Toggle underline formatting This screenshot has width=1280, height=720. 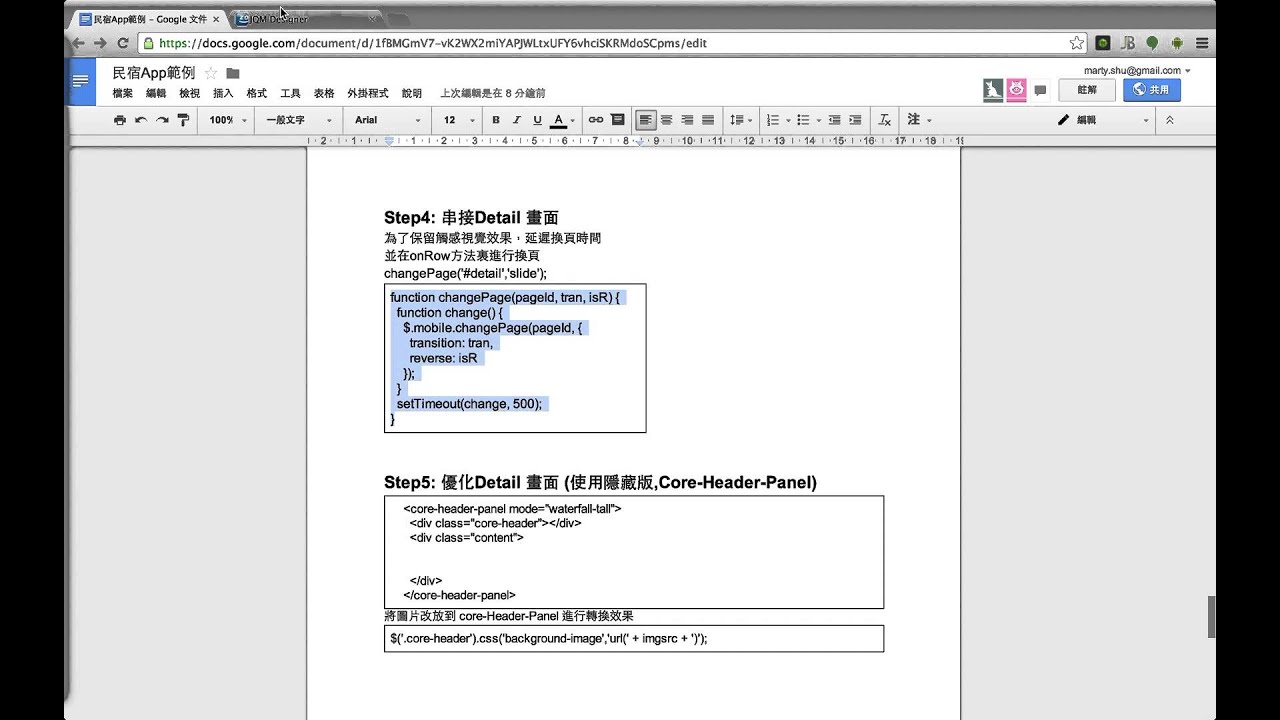tap(537, 120)
